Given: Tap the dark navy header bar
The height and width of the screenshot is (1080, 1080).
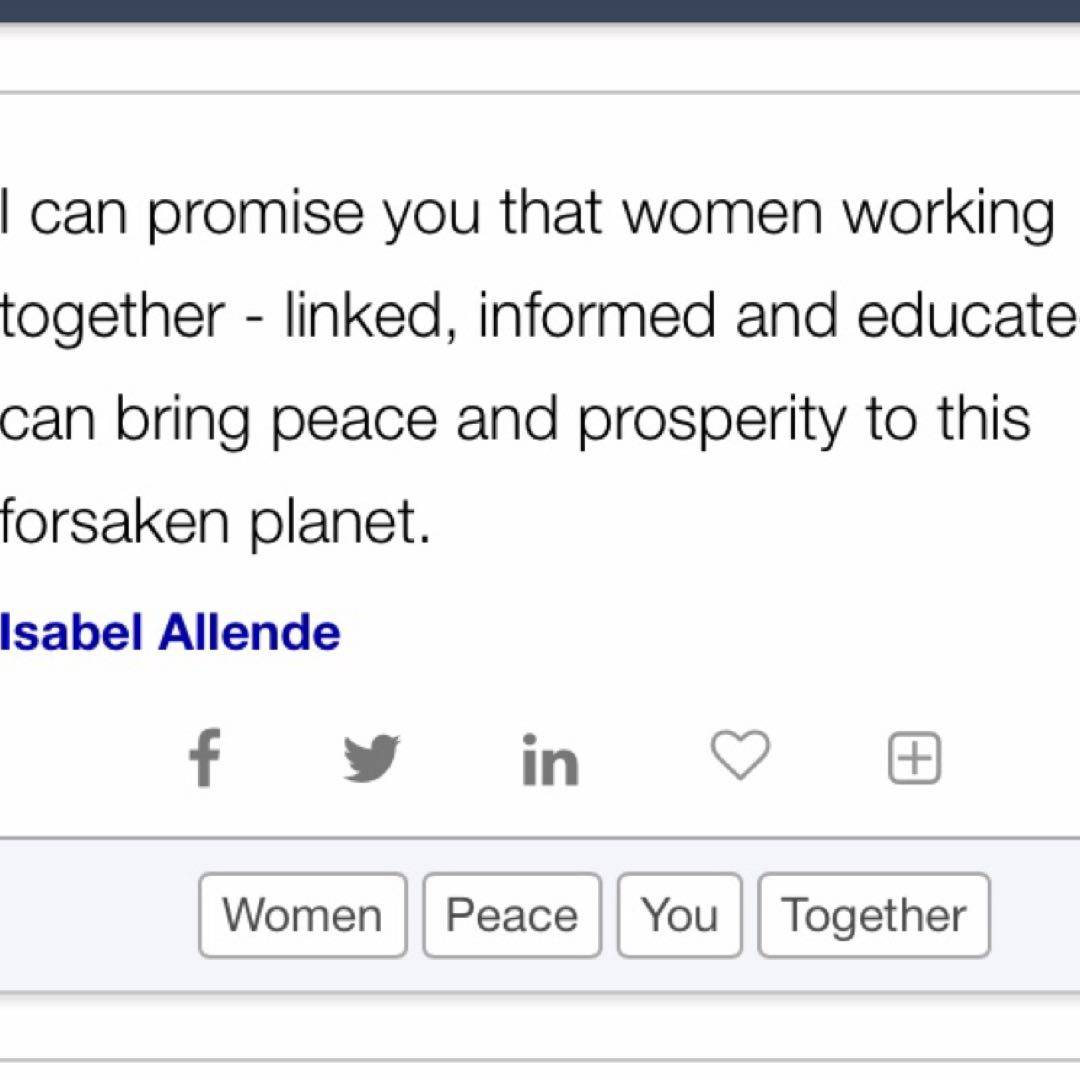Looking at the screenshot, I should click(540, 10).
